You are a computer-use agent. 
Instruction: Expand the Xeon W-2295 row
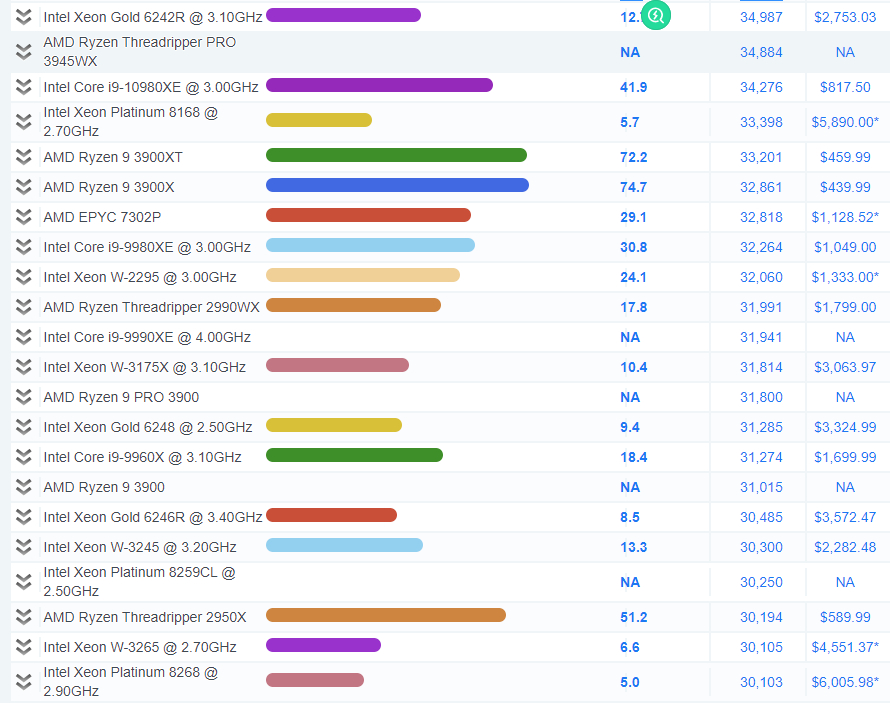pos(23,277)
